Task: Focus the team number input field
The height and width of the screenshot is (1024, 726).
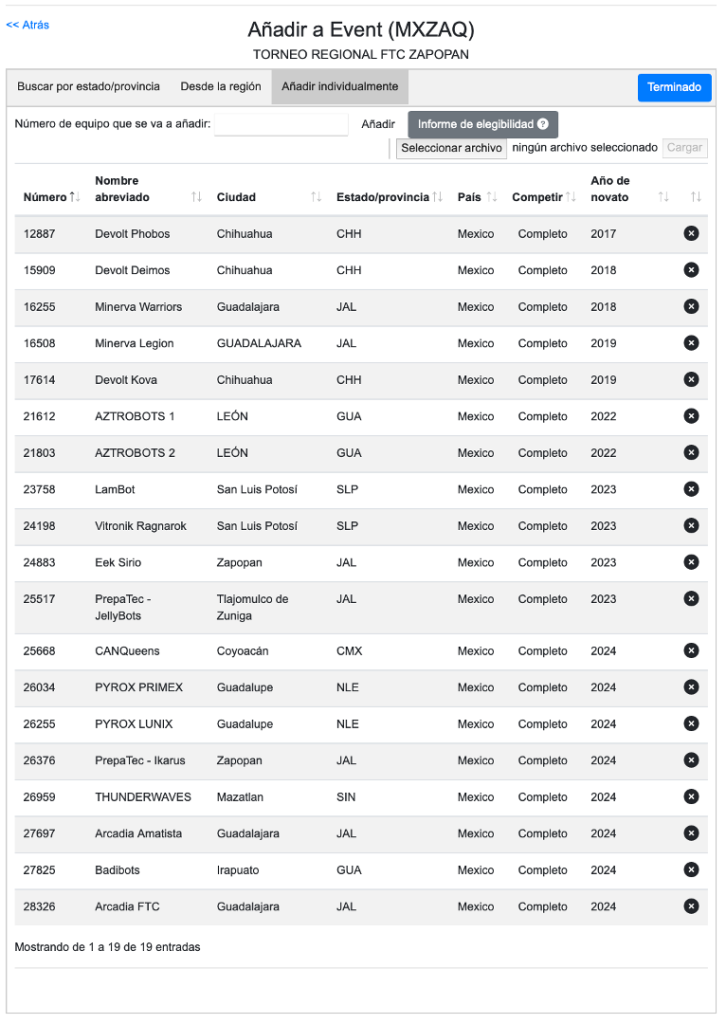Action: pos(281,125)
